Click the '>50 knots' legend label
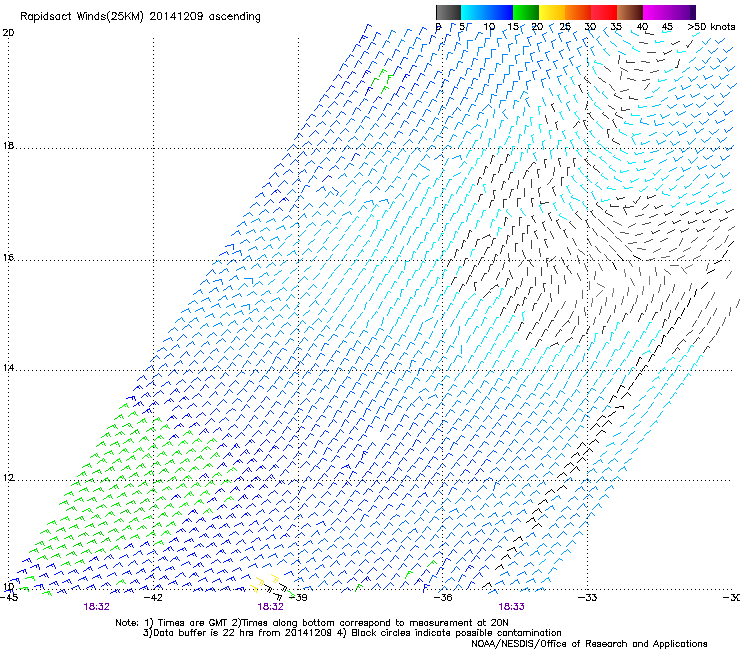Screen dimensions: 740x650 (711, 26)
